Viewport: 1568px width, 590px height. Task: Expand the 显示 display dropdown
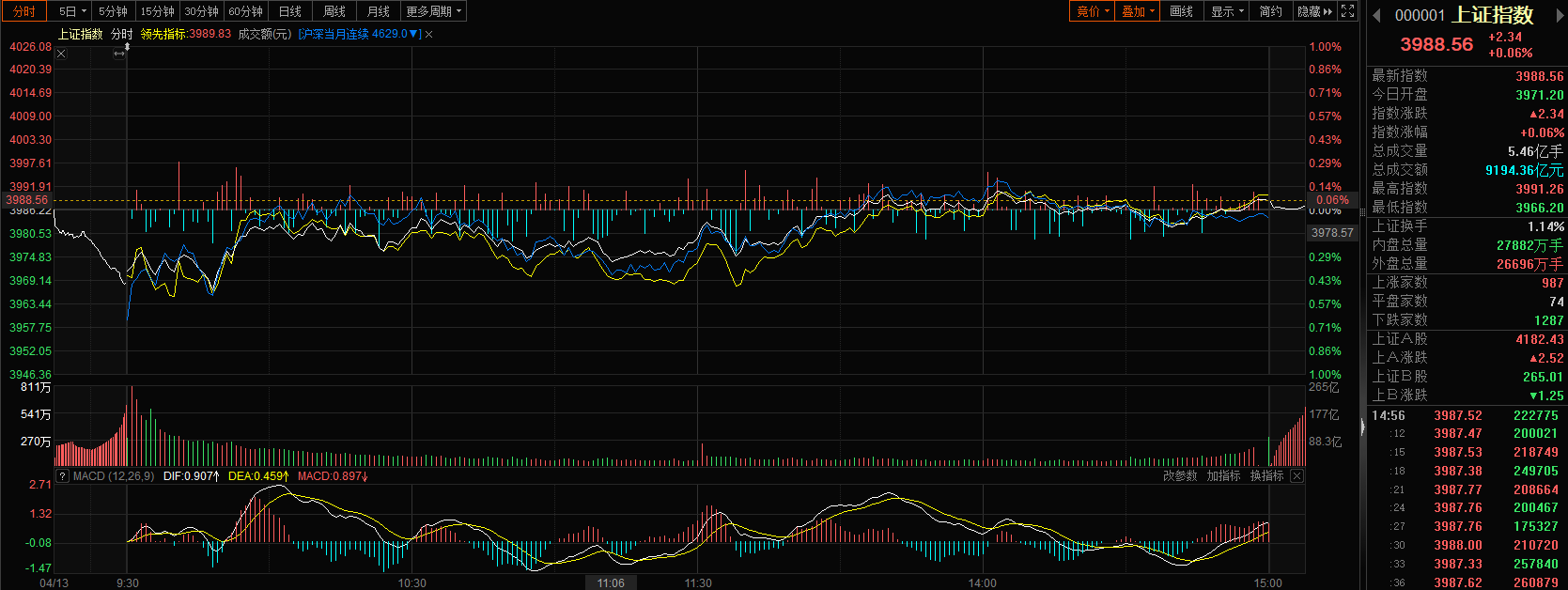[1227, 11]
